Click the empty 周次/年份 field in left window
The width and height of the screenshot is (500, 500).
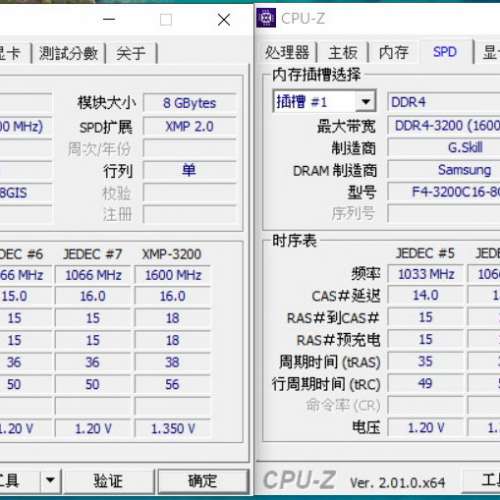190,148
